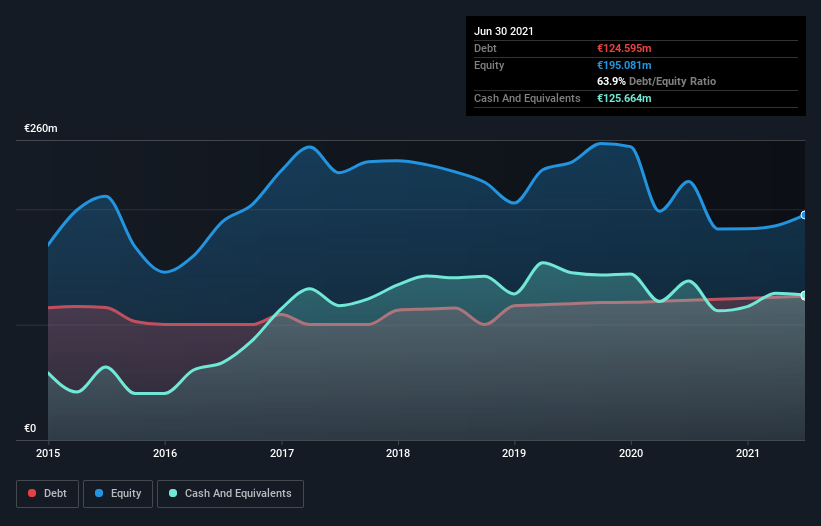Viewport: 821px width, 526px height.
Task: Click the 2015 x-axis label
Action: [x=48, y=453]
